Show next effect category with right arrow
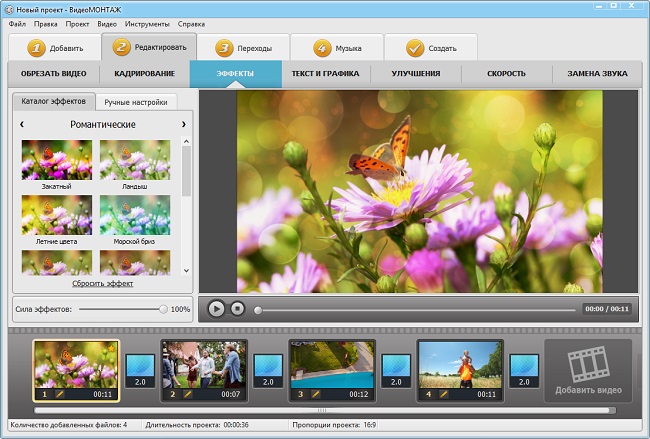Viewport: 650px width, 439px height. [x=184, y=124]
